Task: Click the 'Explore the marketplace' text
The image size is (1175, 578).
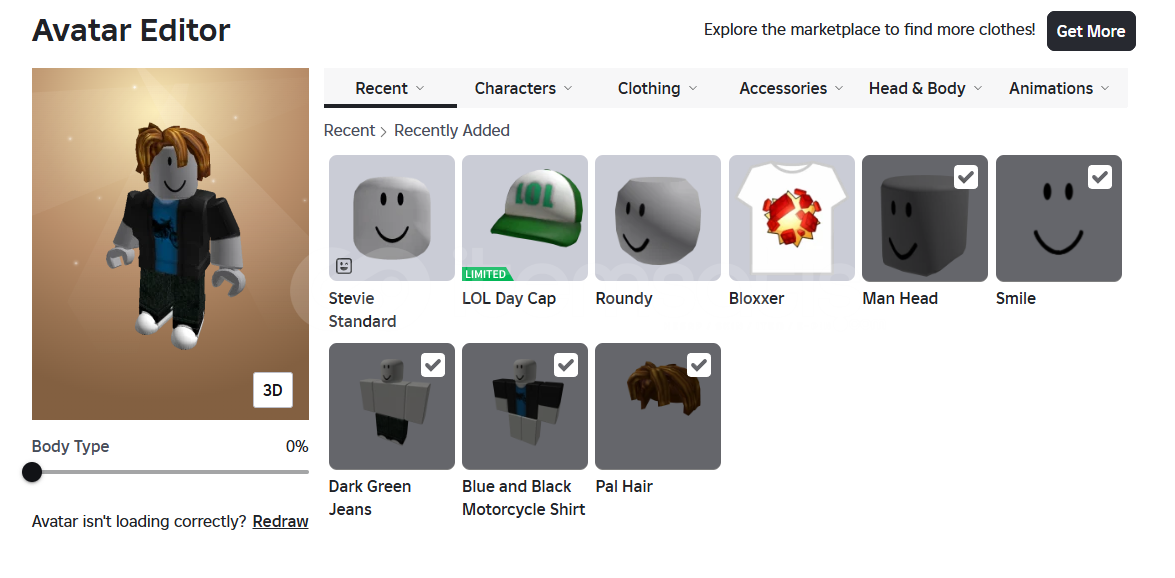Action: [869, 30]
